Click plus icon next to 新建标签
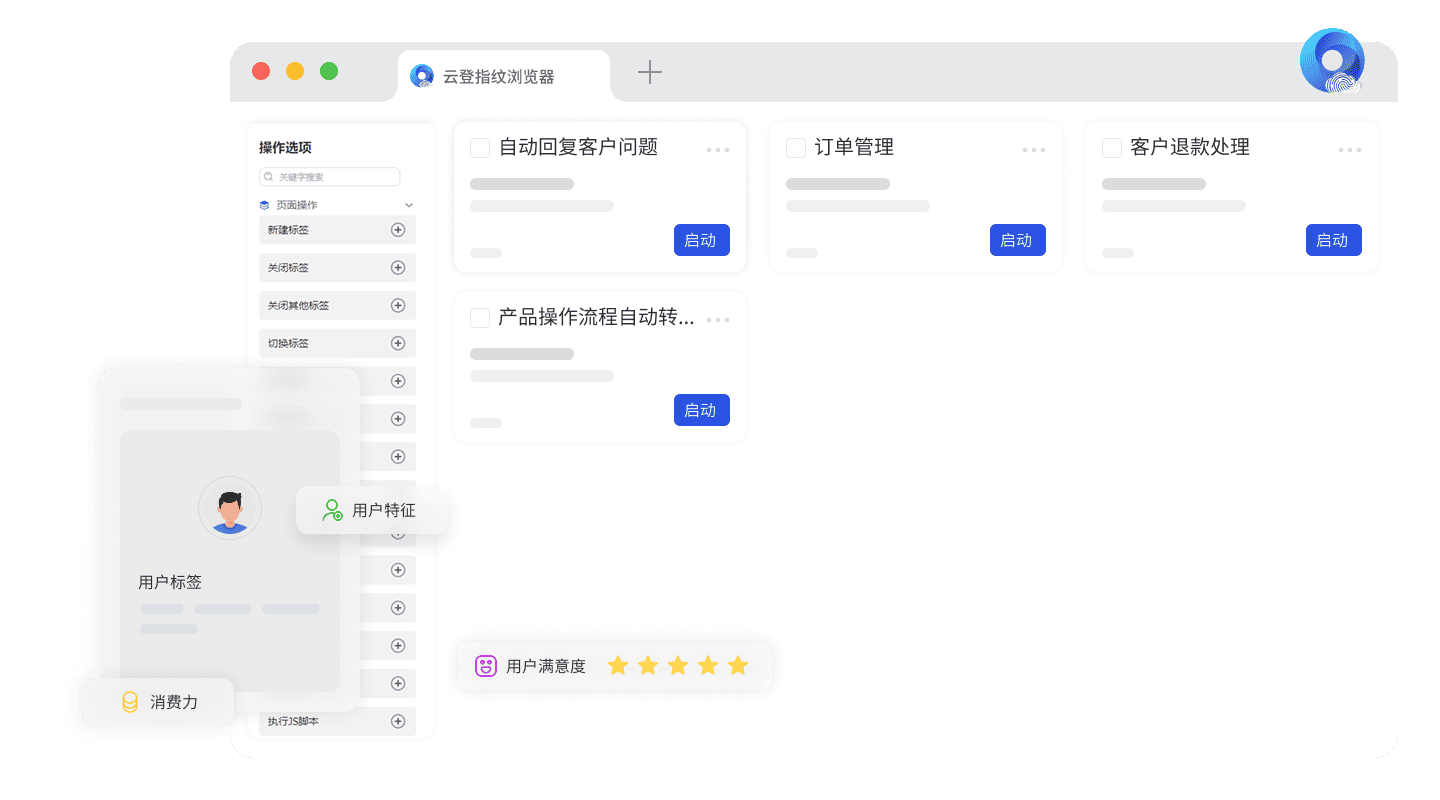This screenshot has height=800, width=1440. coord(397,230)
